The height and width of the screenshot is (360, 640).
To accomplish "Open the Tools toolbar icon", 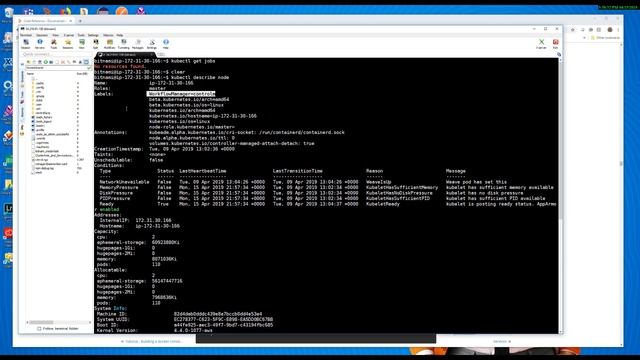I will coord(53,44).
